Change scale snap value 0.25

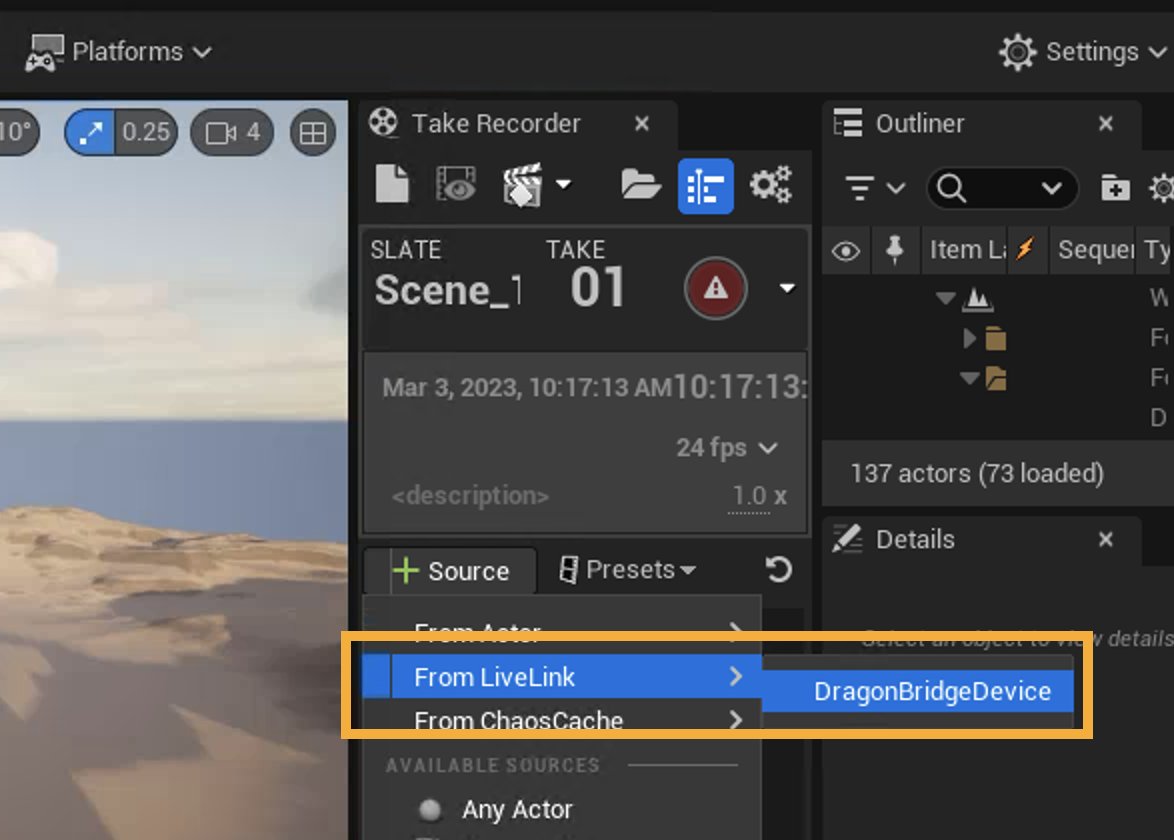coord(146,133)
